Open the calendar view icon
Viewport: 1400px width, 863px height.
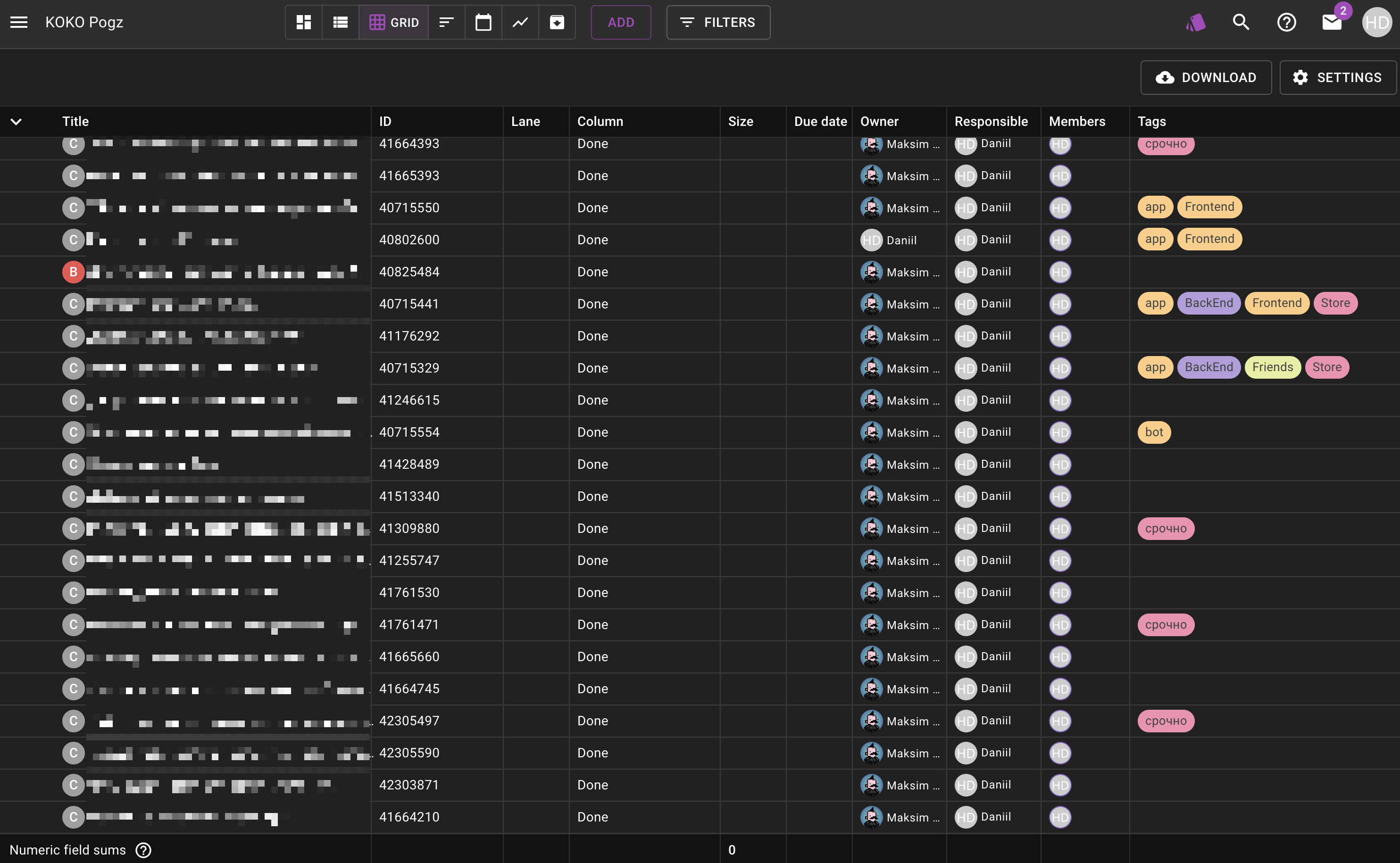483,22
